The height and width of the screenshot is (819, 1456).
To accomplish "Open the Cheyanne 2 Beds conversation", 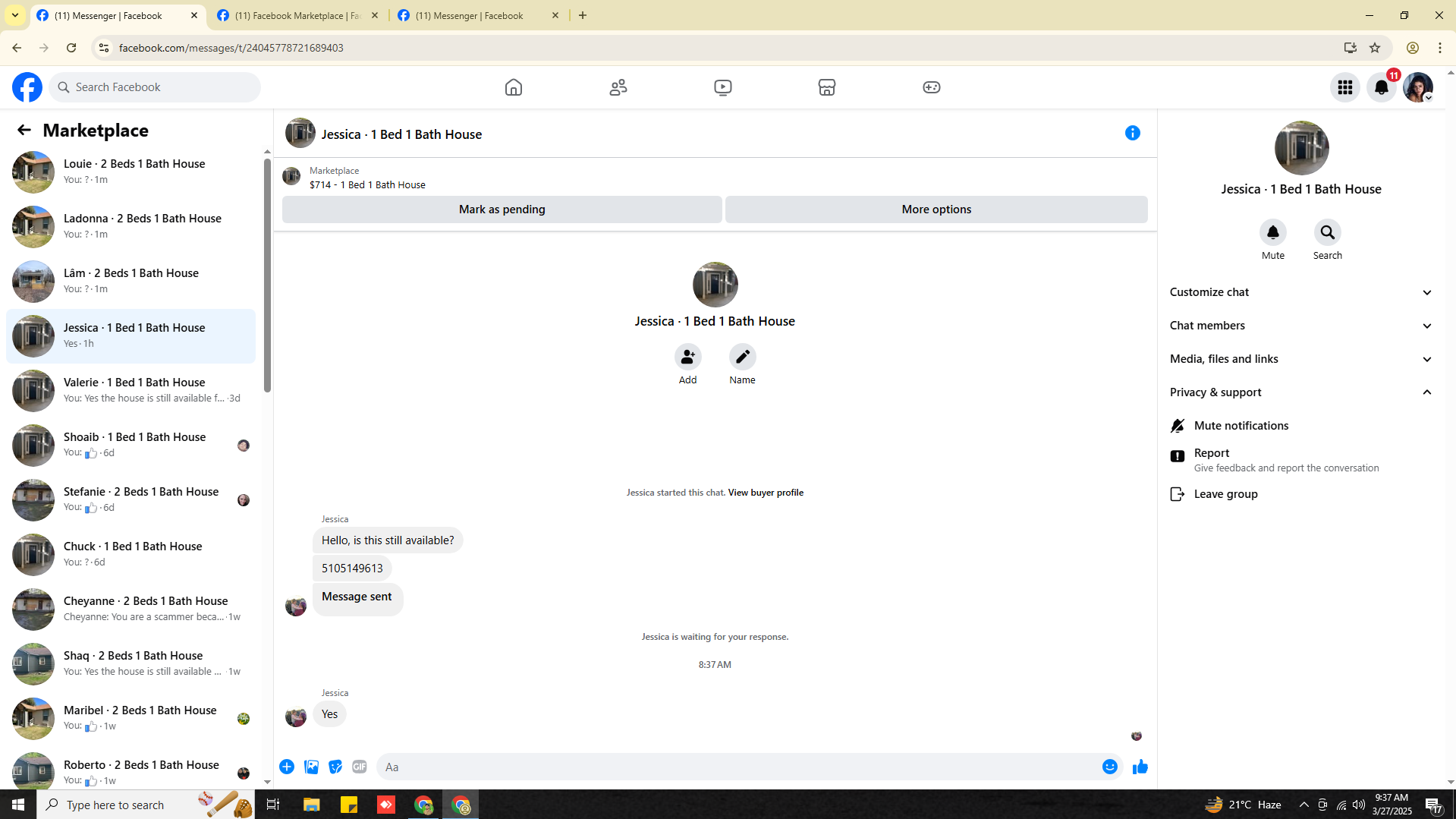I will point(131,610).
